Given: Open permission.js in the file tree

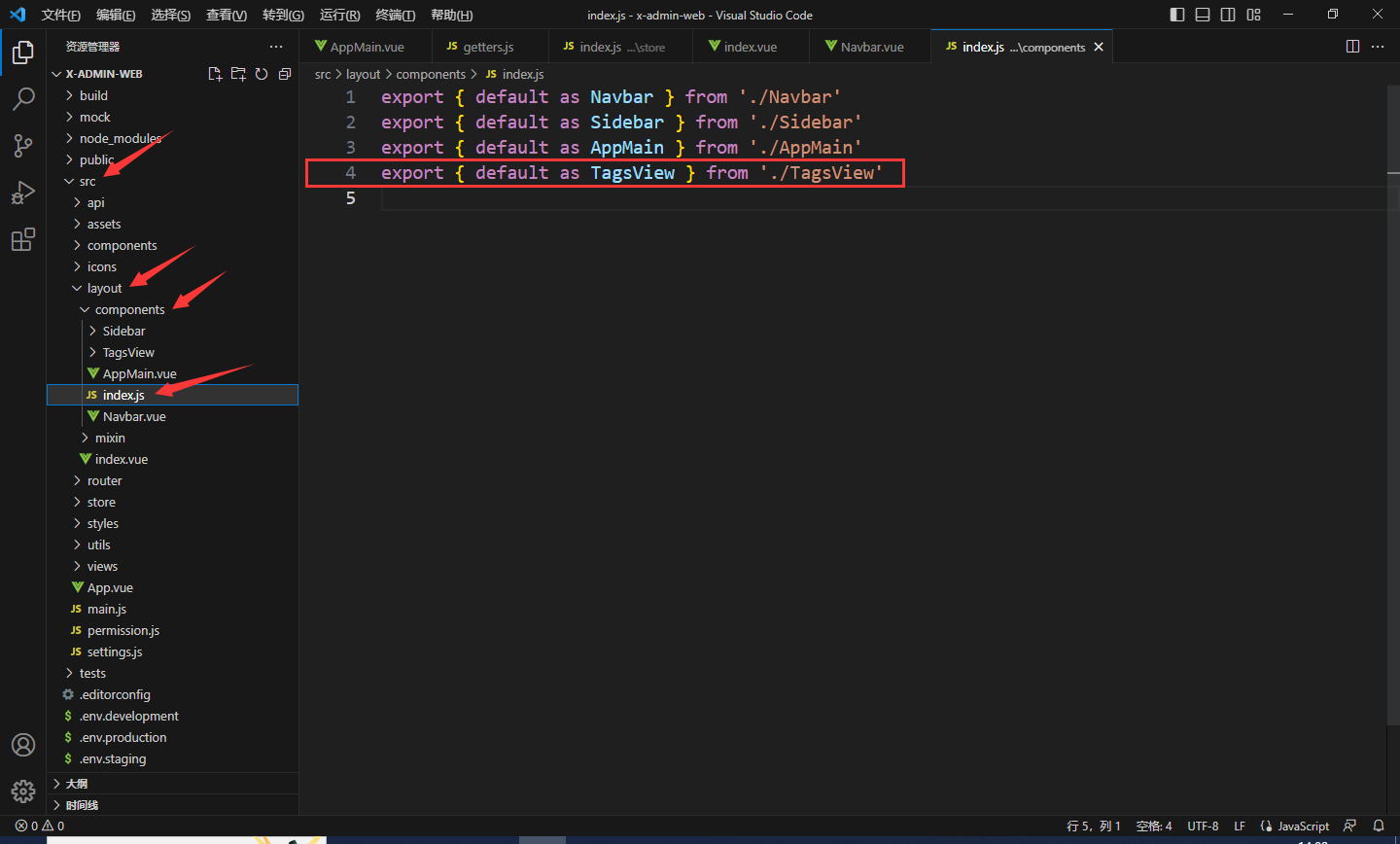Looking at the screenshot, I should click(173, 630).
